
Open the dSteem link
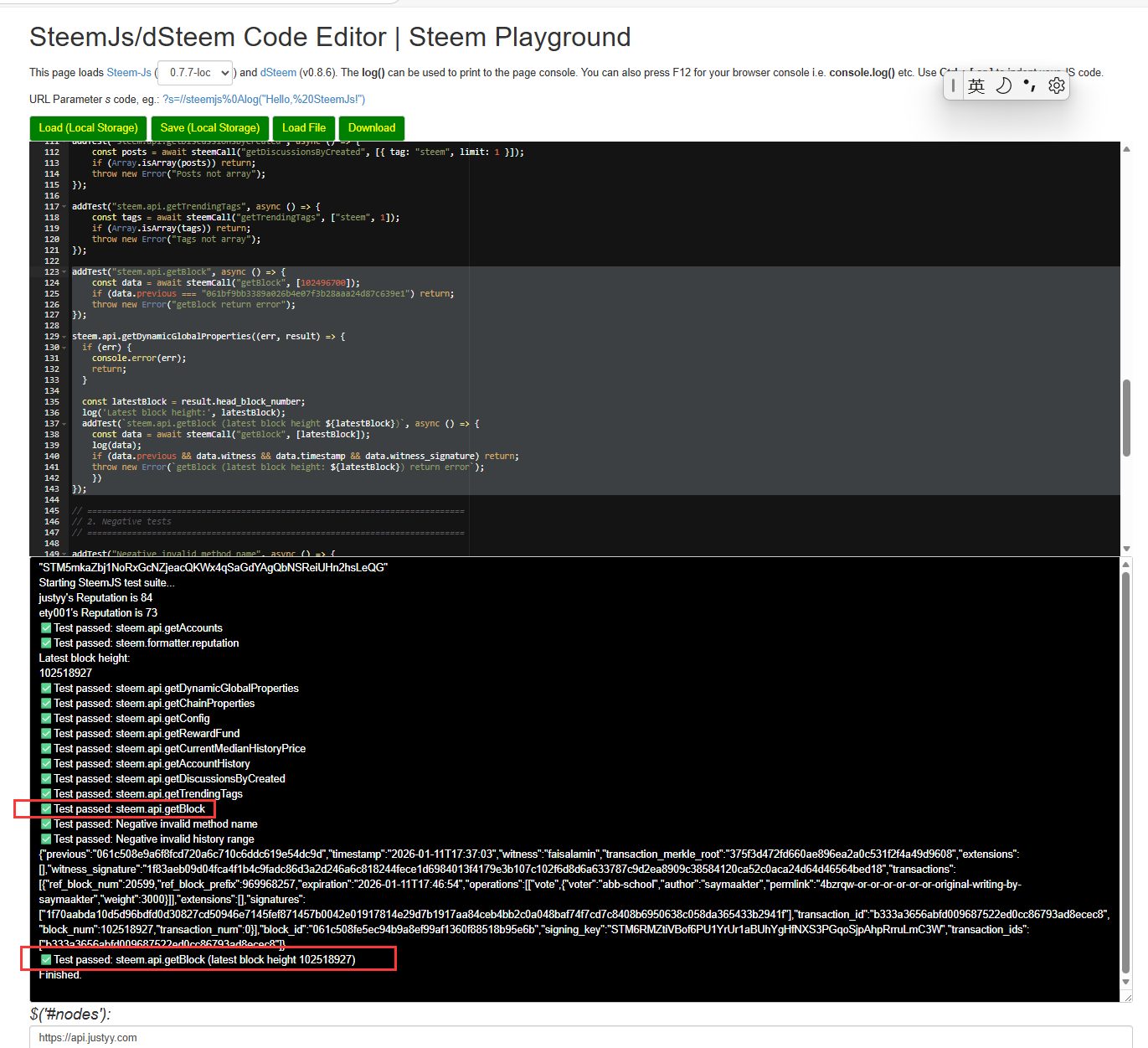(278, 73)
